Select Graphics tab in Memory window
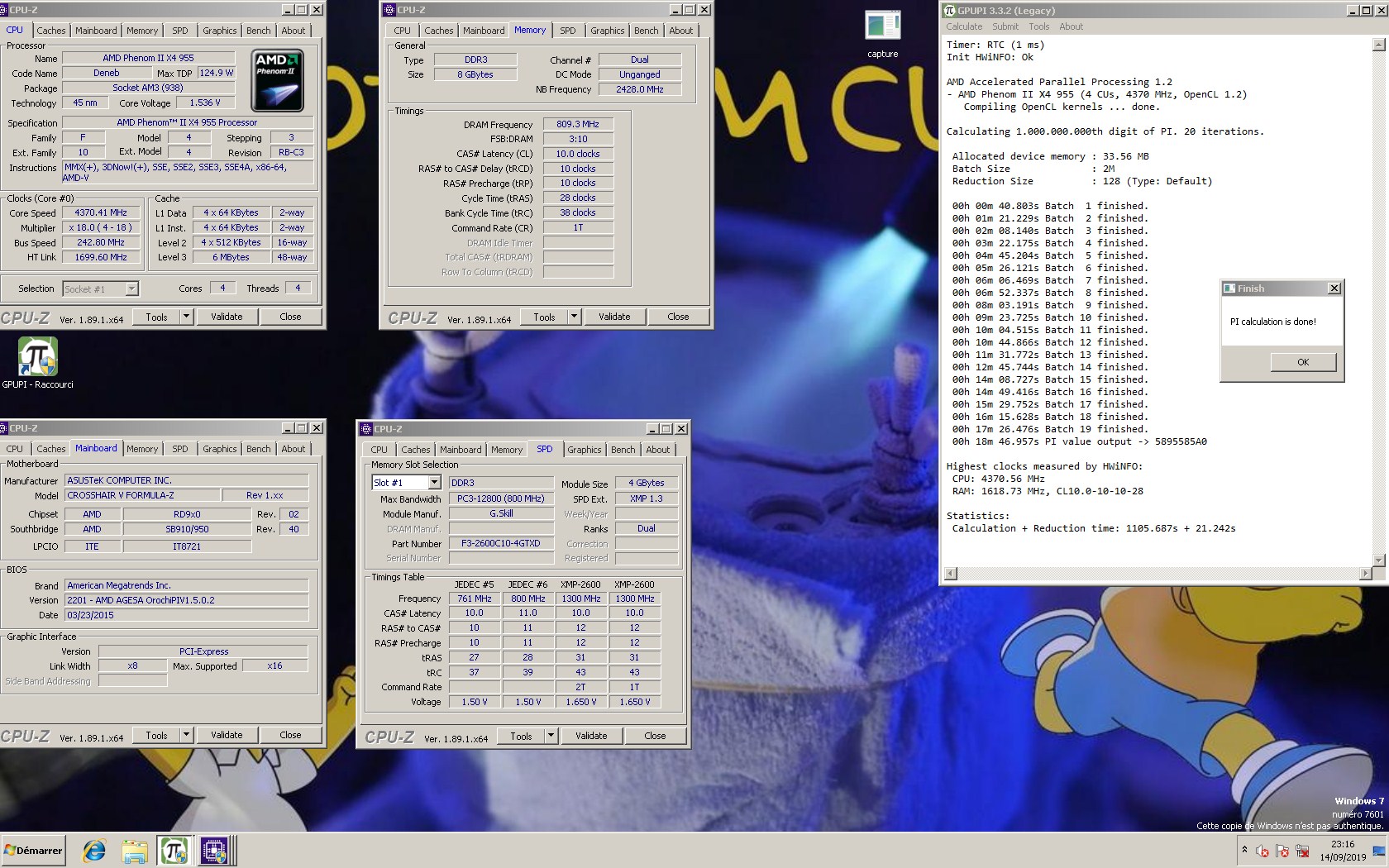The height and width of the screenshot is (868, 1389). (608, 31)
